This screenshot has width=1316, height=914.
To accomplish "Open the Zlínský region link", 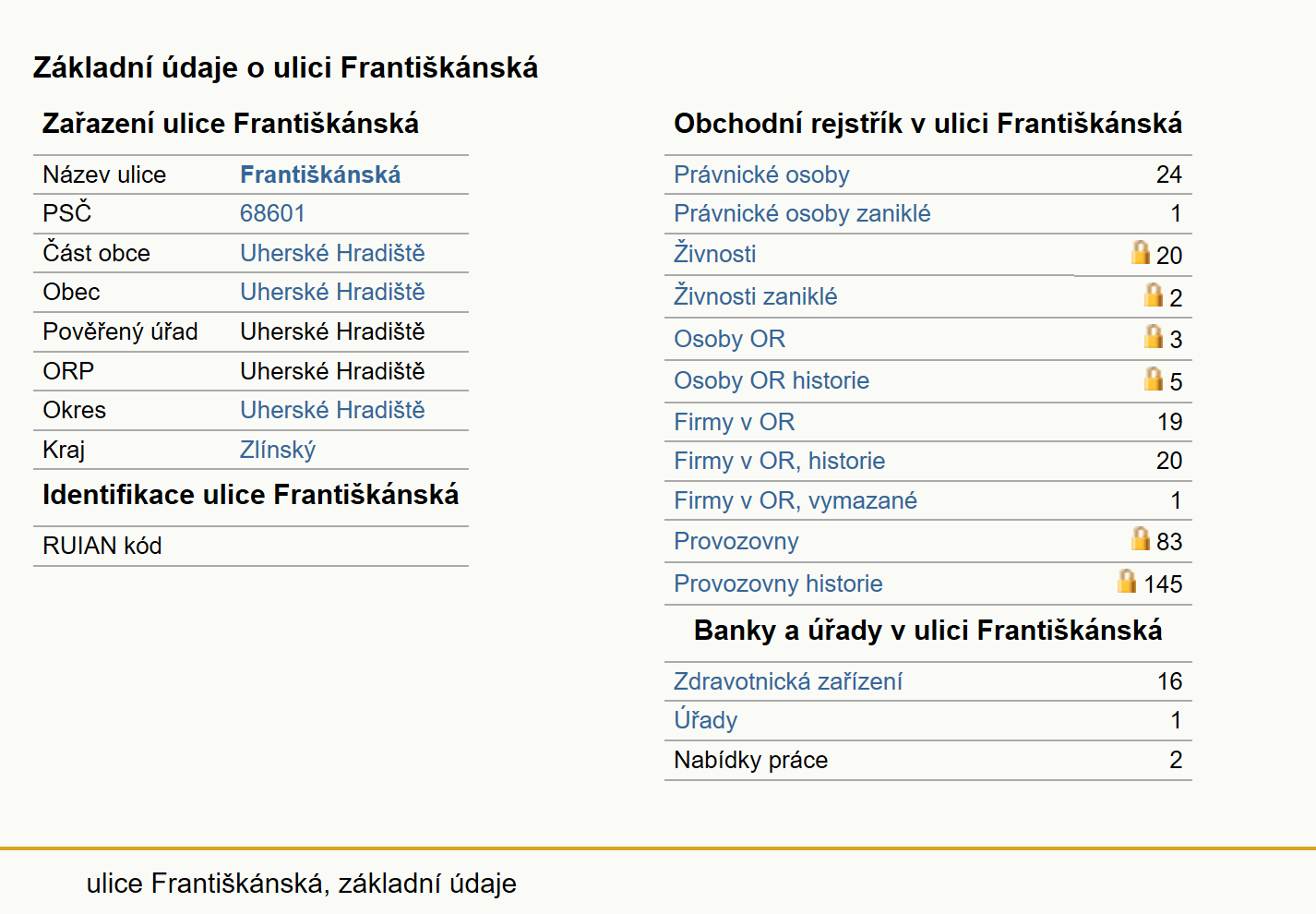I will (x=278, y=450).
